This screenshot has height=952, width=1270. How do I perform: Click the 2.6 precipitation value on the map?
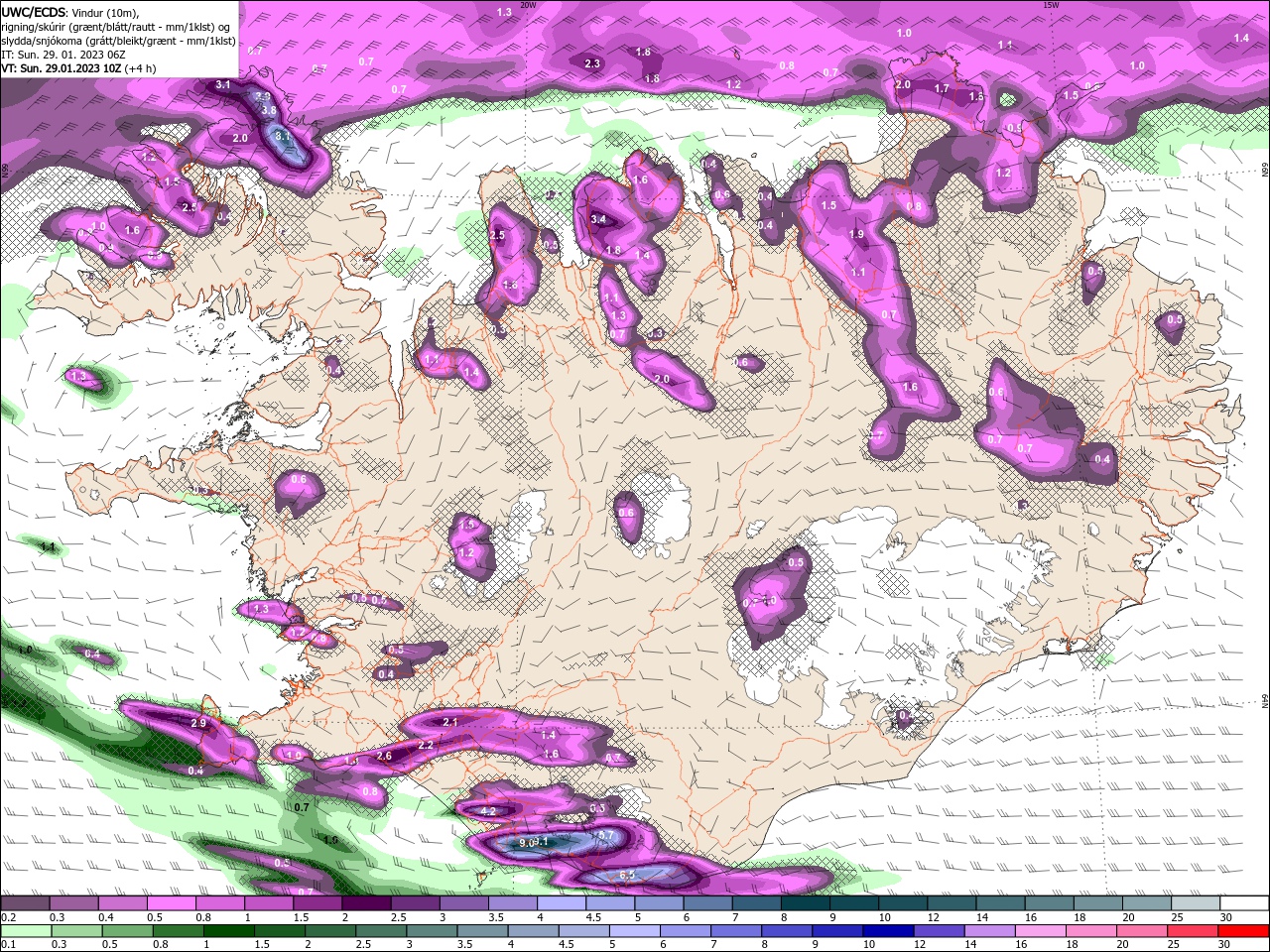click(x=384, y=757)
